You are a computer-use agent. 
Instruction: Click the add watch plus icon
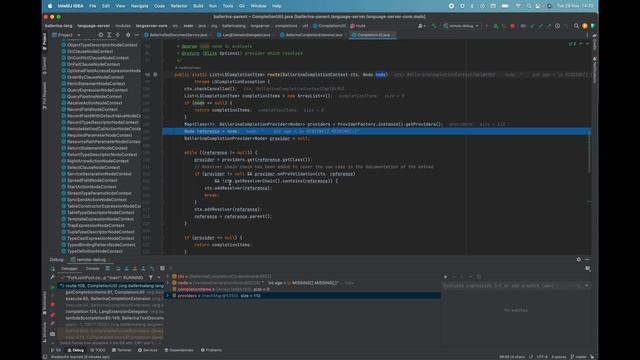pos(446,277)
